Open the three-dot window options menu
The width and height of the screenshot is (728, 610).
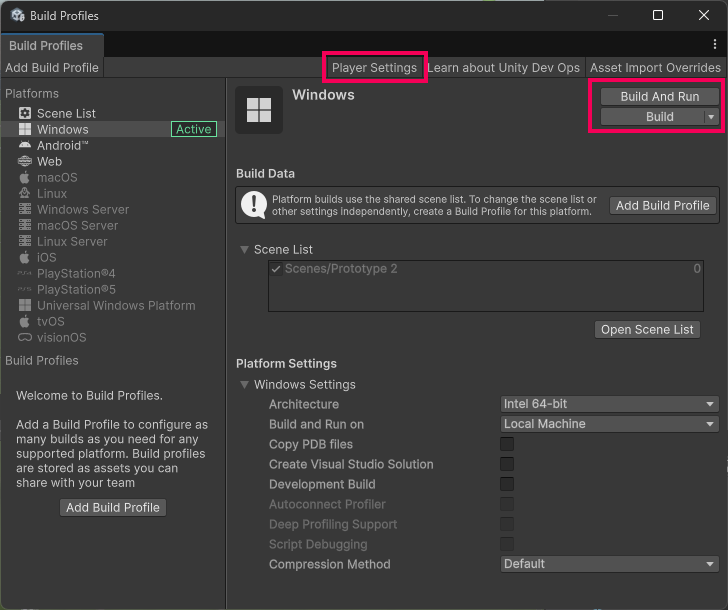click(714, 45)
